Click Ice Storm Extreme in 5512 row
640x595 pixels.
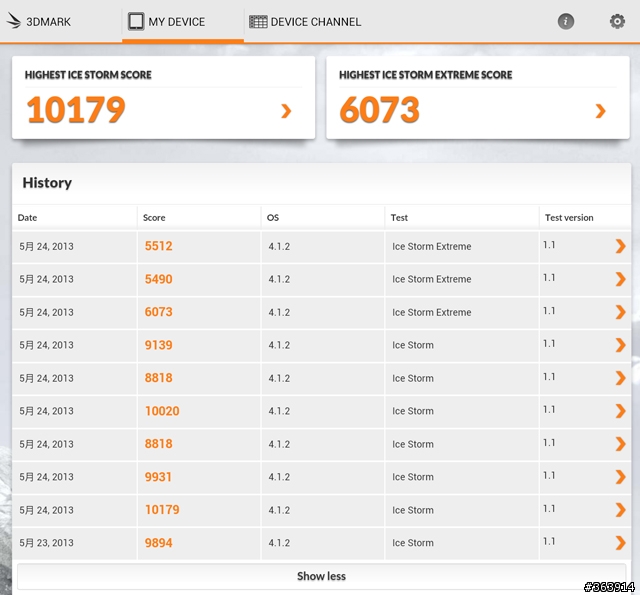431,246
